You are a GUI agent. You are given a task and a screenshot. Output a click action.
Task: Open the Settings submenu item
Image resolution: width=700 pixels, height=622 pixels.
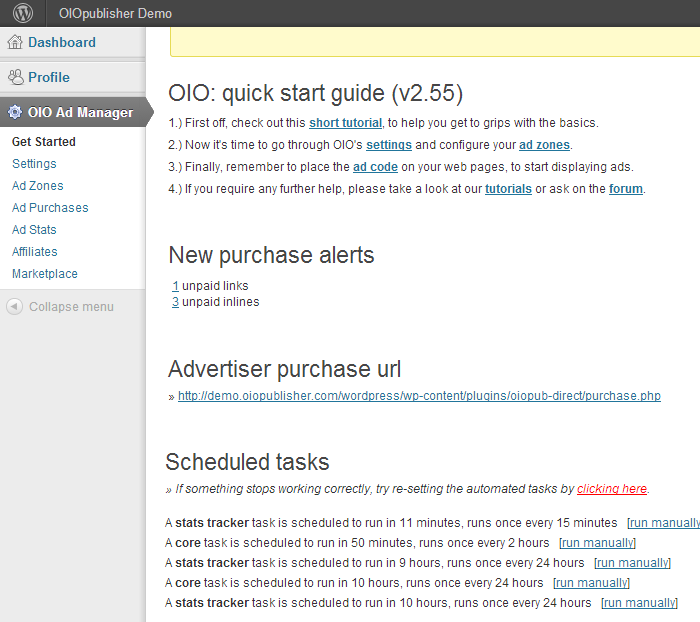(34, 163)
